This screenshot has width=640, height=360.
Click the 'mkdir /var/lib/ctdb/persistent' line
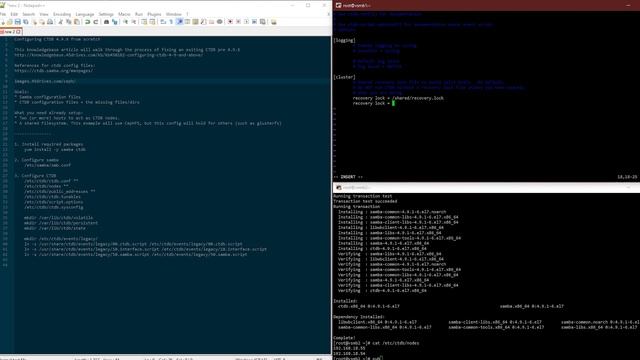(61, 223)
